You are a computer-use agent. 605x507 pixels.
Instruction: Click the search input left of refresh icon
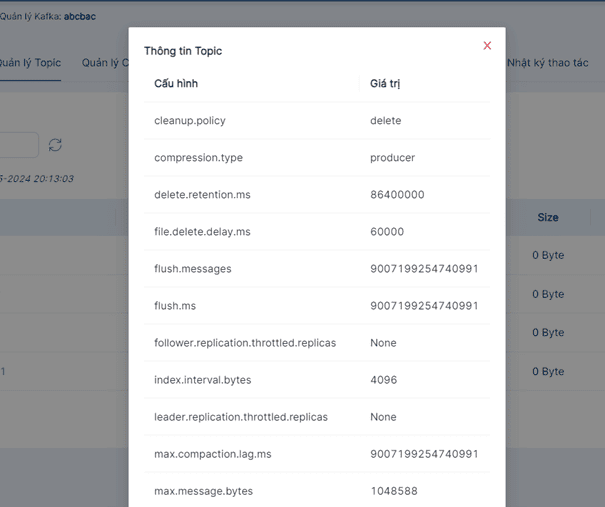(18, 145)
